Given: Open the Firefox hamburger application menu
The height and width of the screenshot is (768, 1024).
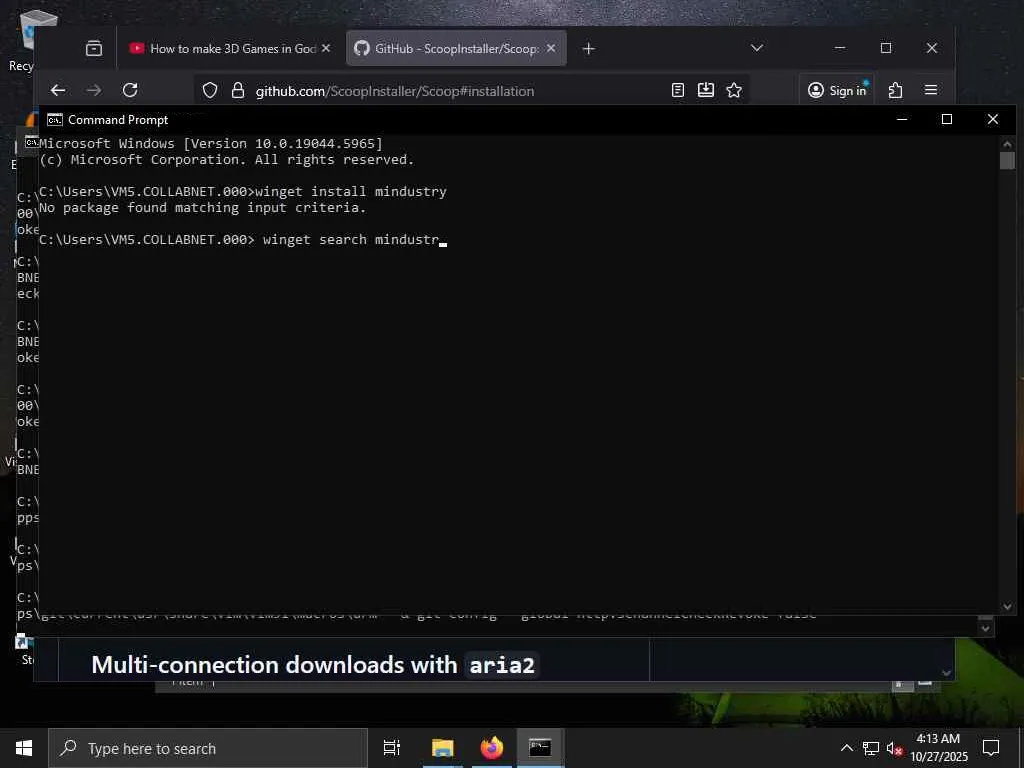Looking at the screenshot, I should 931,90.
